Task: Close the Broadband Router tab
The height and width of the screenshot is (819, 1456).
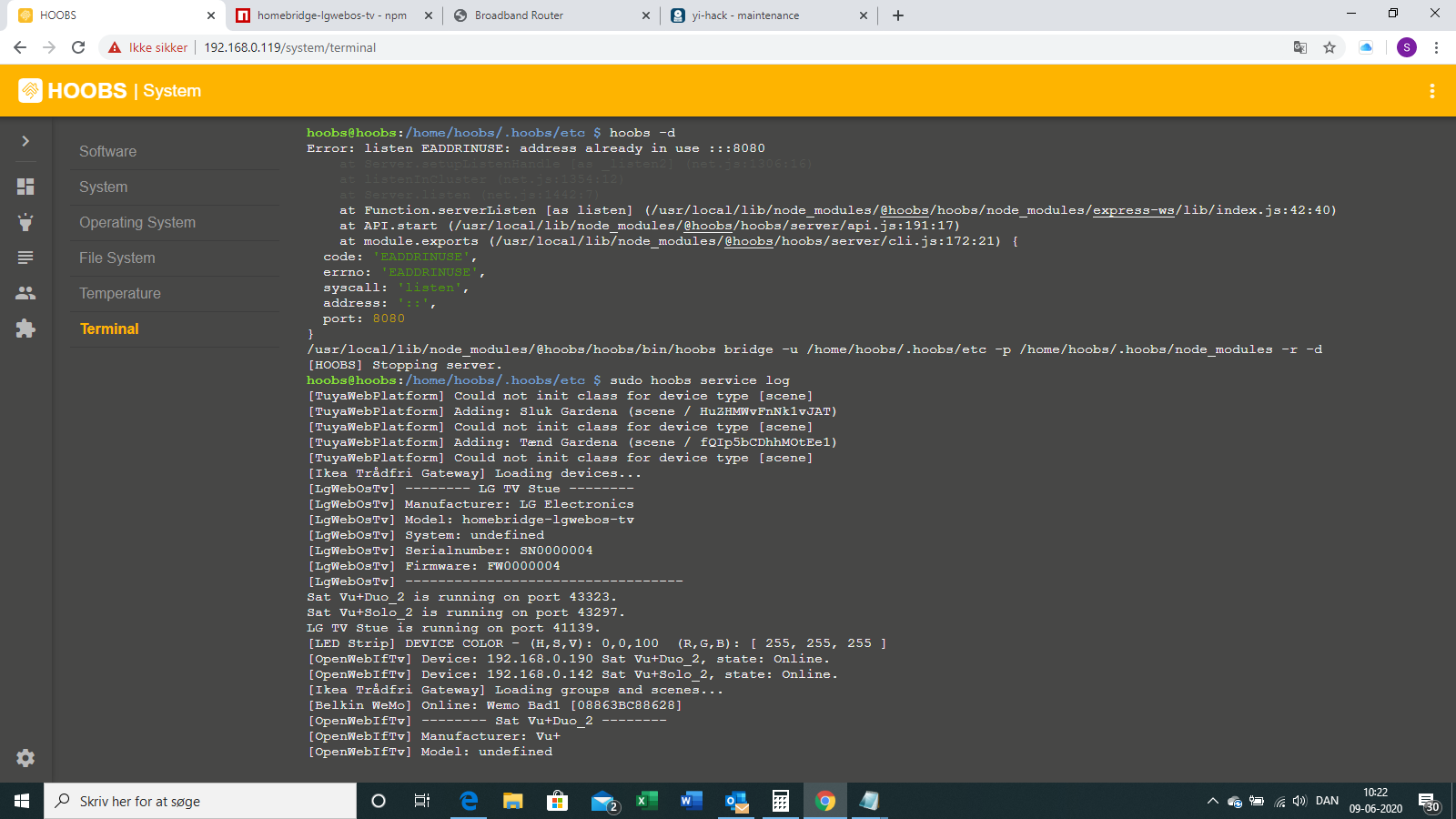Action: [x=646, y=15]
